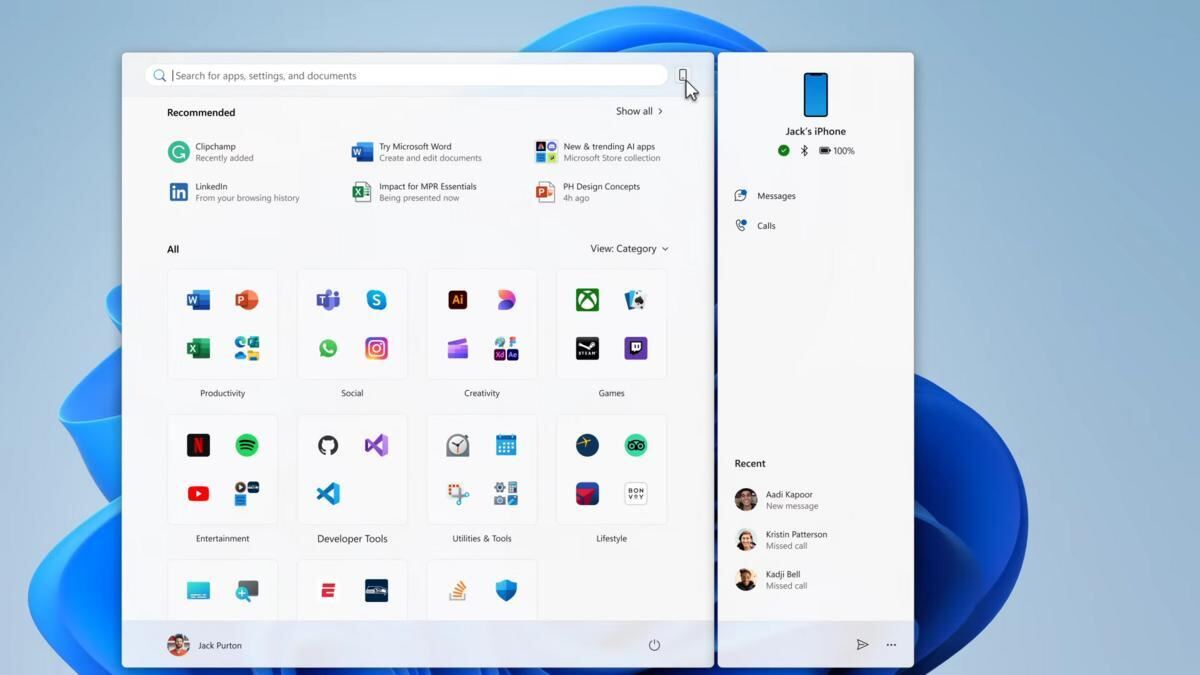Image resolution: width=1200 pixels, height=675 pixels.
Task: Expand the more apps cluster in Entertainment
Action: point(247,493)
